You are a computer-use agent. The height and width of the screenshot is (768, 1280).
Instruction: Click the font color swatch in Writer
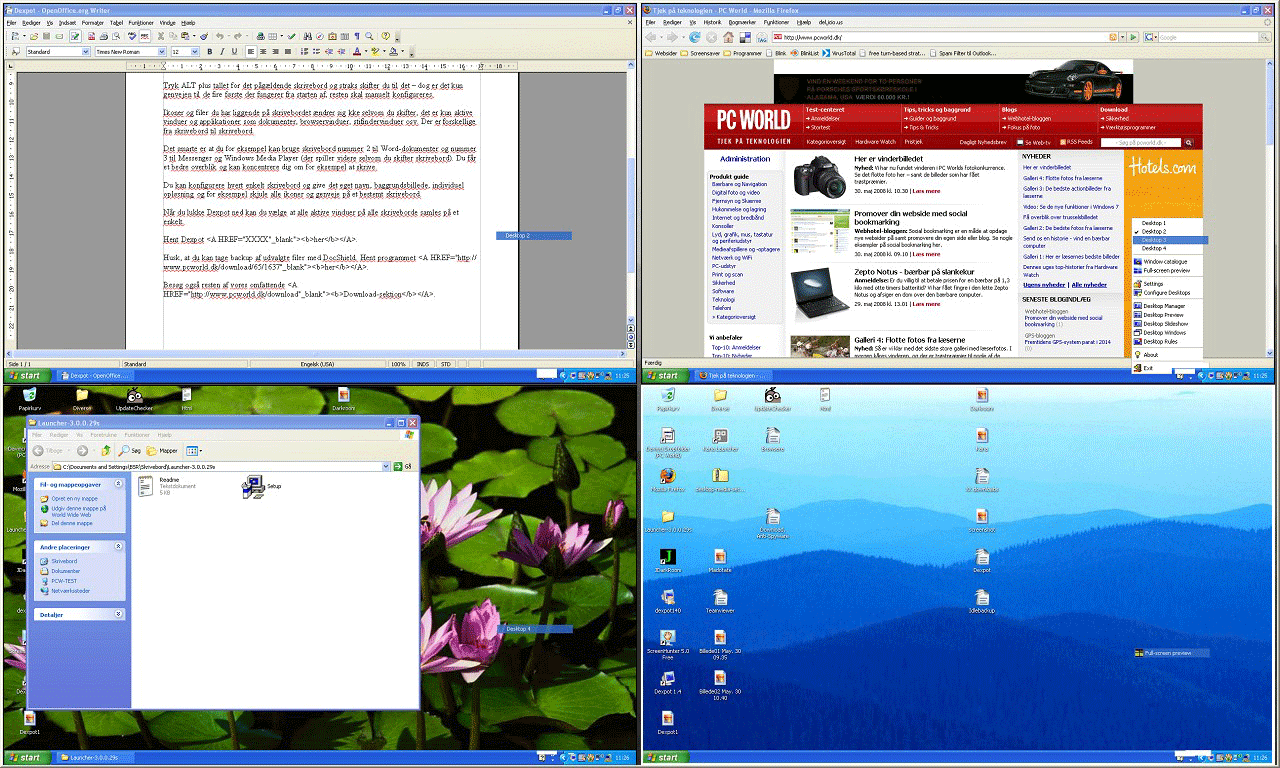click(357, 51)
